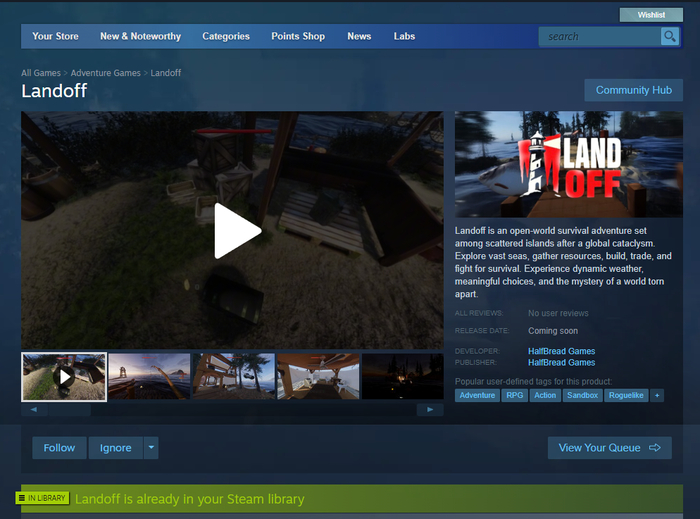Select the dark night scene thumbnail
Screen dimensions: 700x519
pos(403,377)
